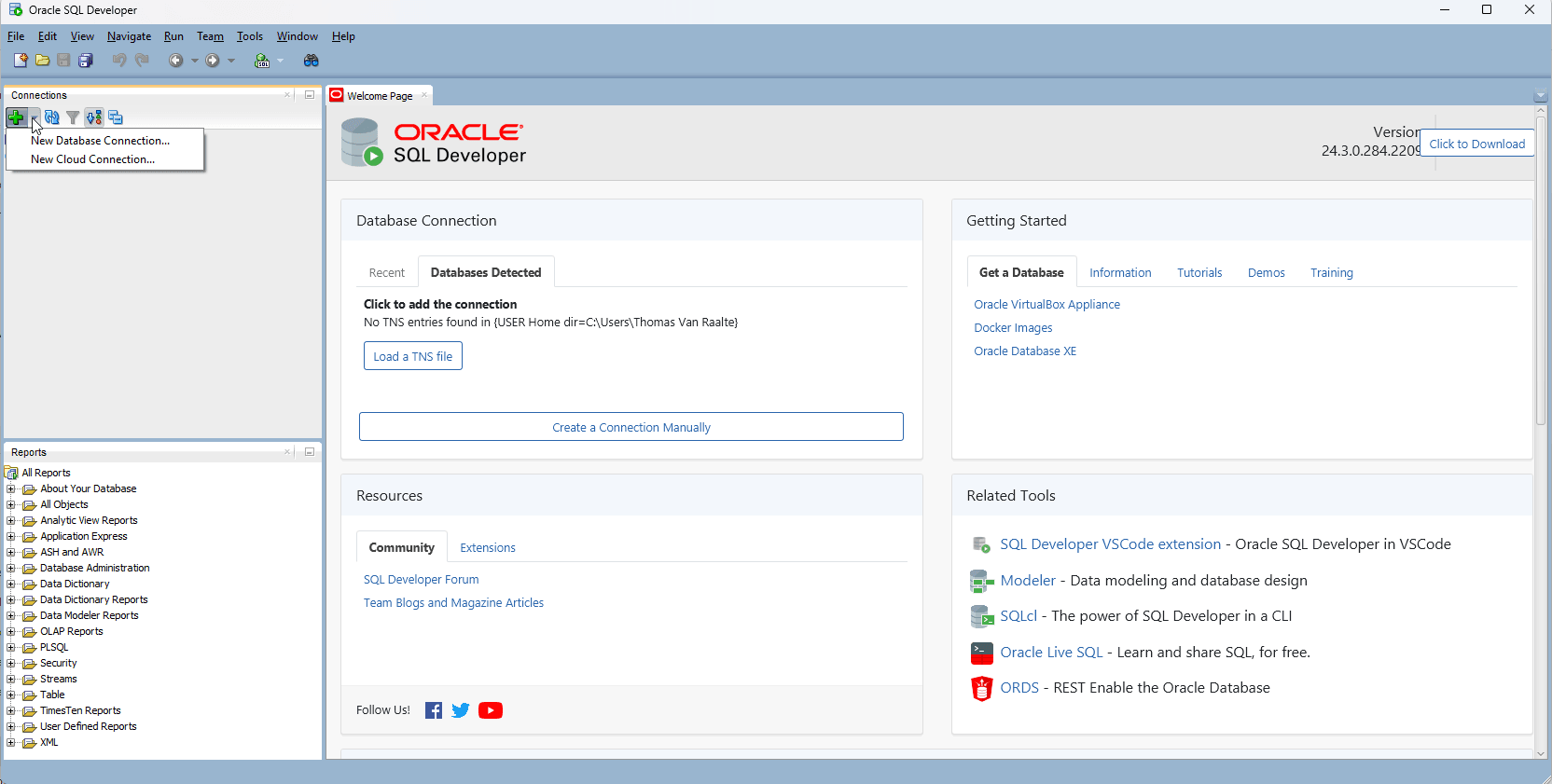This screenshot has width=1552, height=784.
Task: Refresh connections with the blue arrows icon
Action: pos(52,117)
